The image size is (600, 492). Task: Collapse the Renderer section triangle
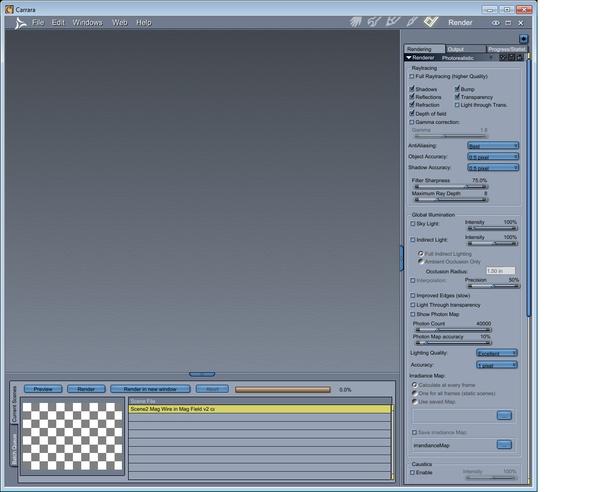click(409, 57)
